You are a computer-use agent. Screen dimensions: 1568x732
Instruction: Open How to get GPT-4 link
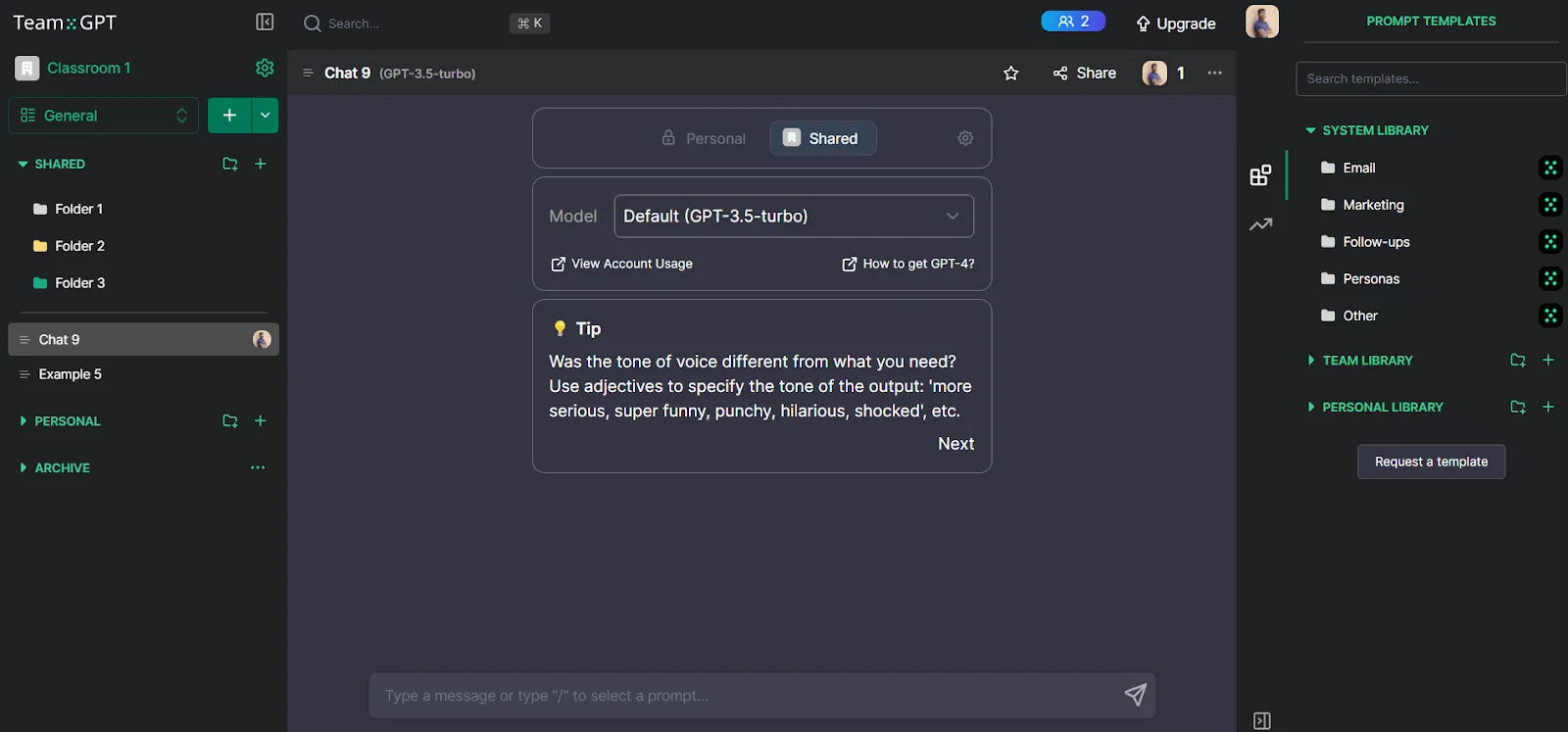907,264
